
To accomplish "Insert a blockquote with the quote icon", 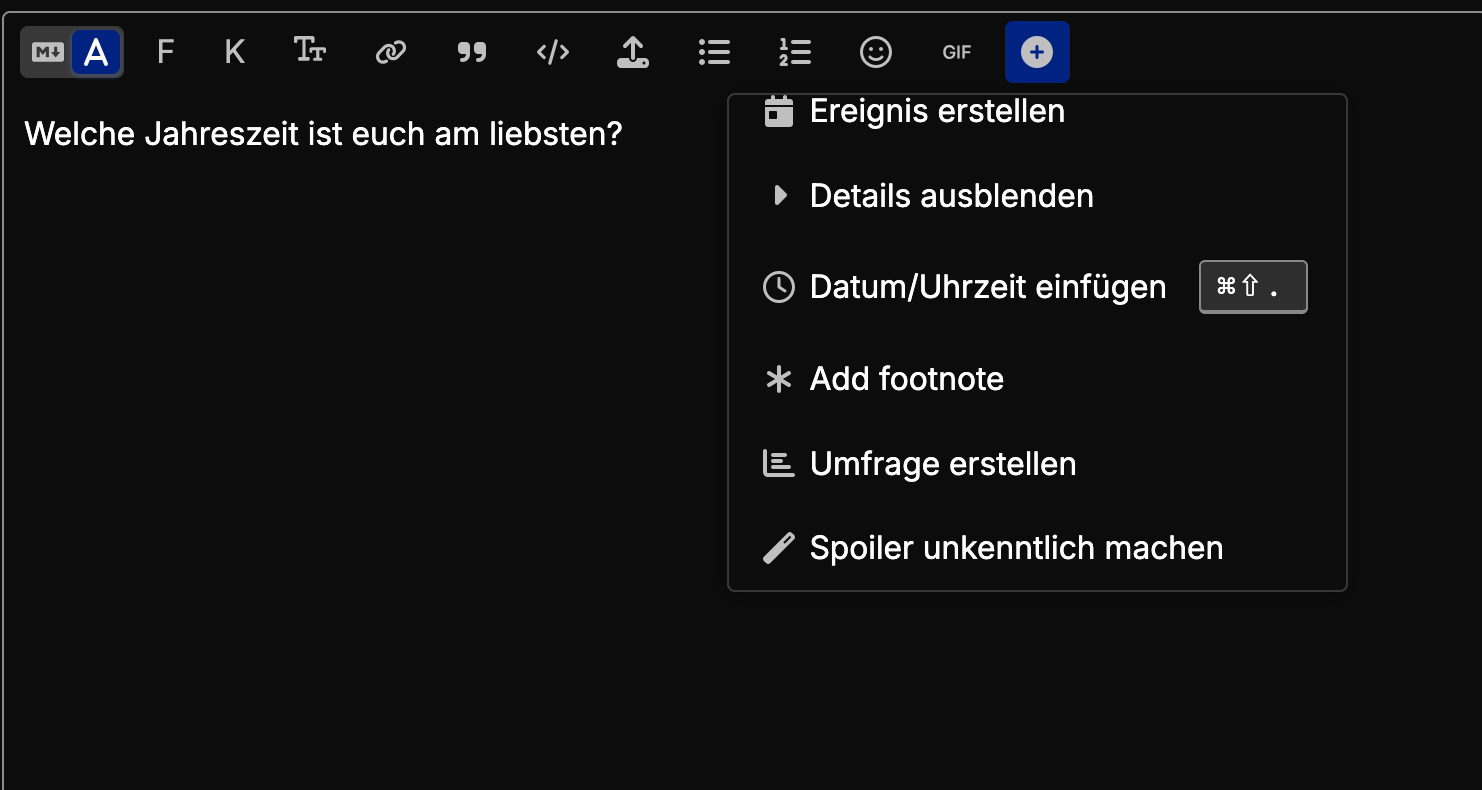I will point(471,52).
